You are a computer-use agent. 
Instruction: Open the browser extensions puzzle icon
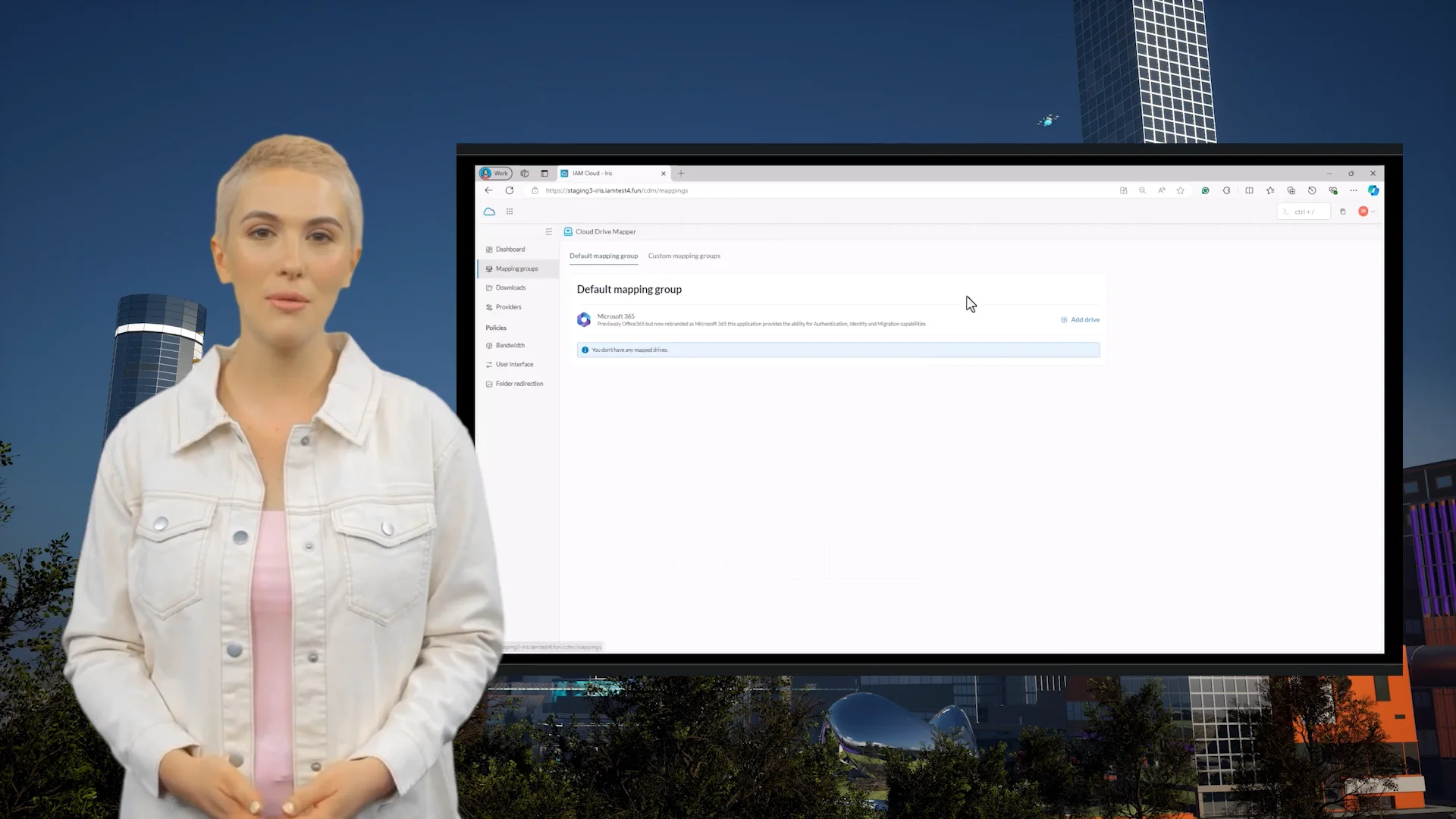click(1226, 191)
